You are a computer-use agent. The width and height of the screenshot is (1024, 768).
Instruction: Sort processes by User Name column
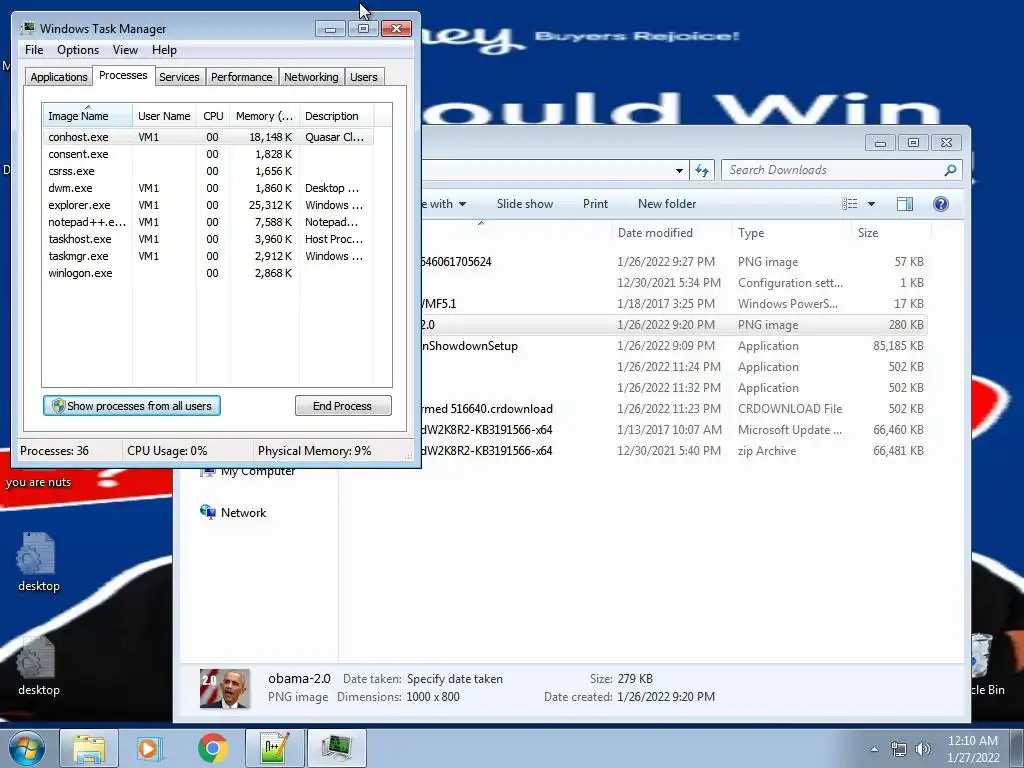pos(164,116)
